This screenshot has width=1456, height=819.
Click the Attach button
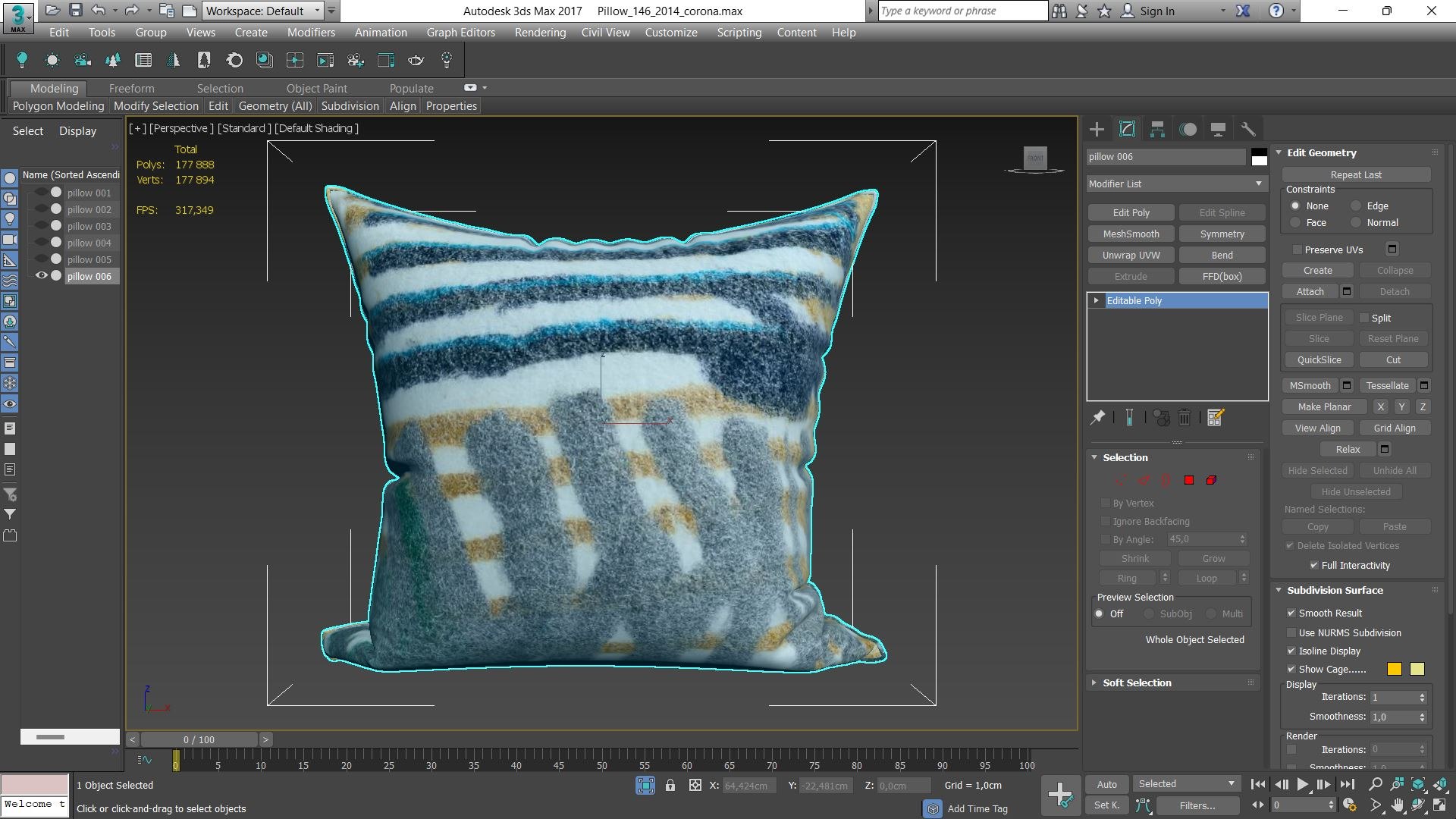(x=1310, y=292)
